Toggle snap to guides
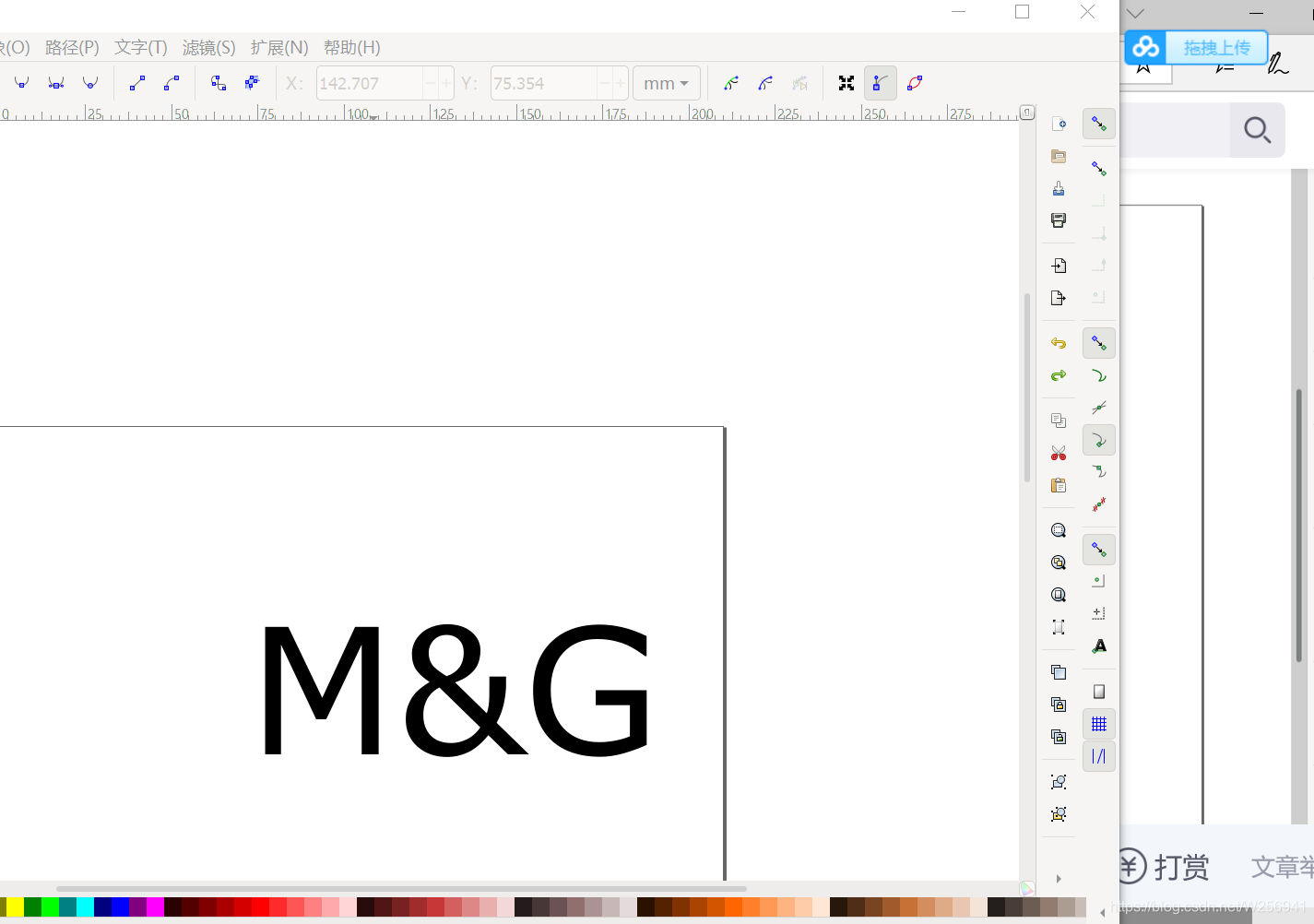Viewport: 1314px width, 924px height. (x=1099, y=756)
